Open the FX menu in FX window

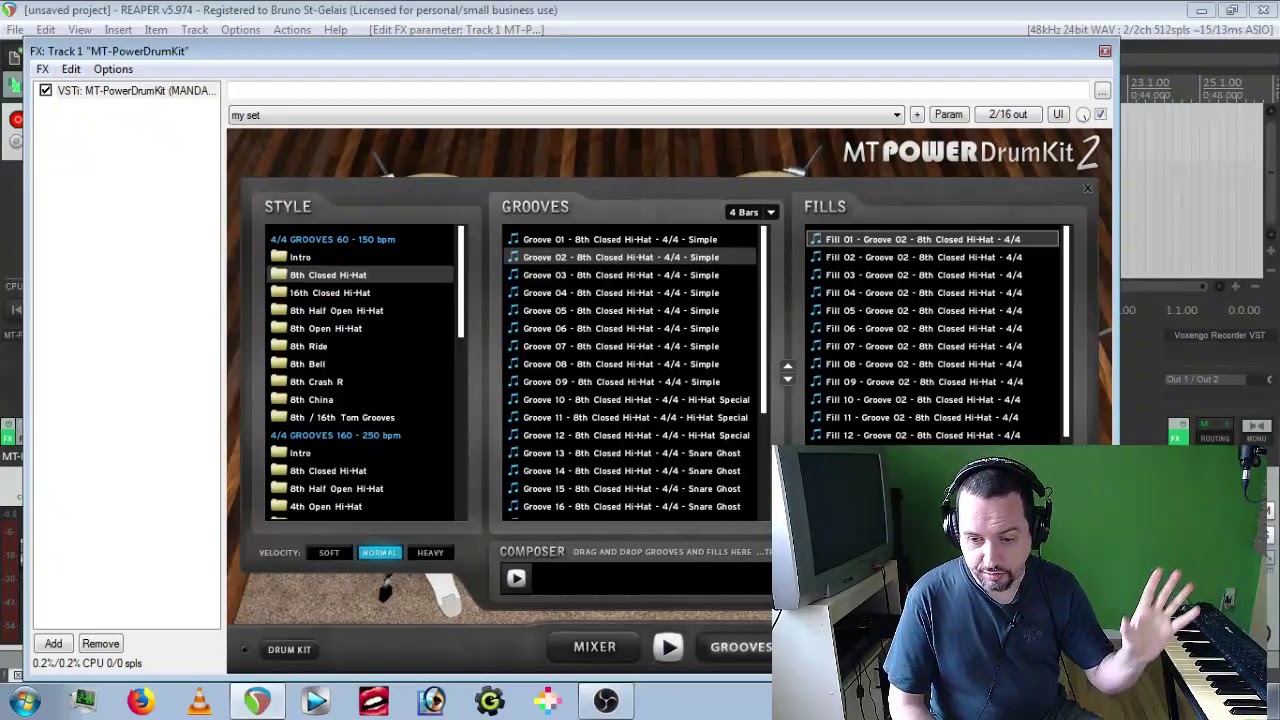43,69
